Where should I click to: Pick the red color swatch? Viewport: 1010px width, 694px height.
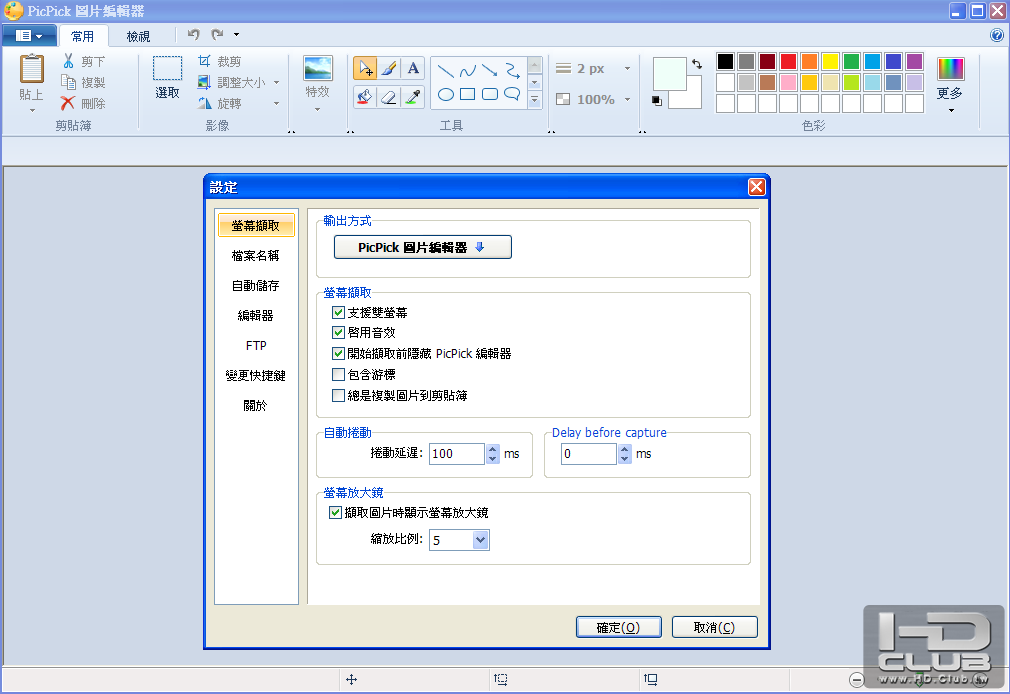(788, 61)
